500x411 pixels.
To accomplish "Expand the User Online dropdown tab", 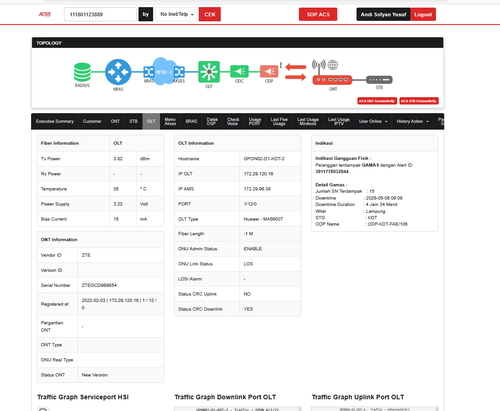I will 373,121.
